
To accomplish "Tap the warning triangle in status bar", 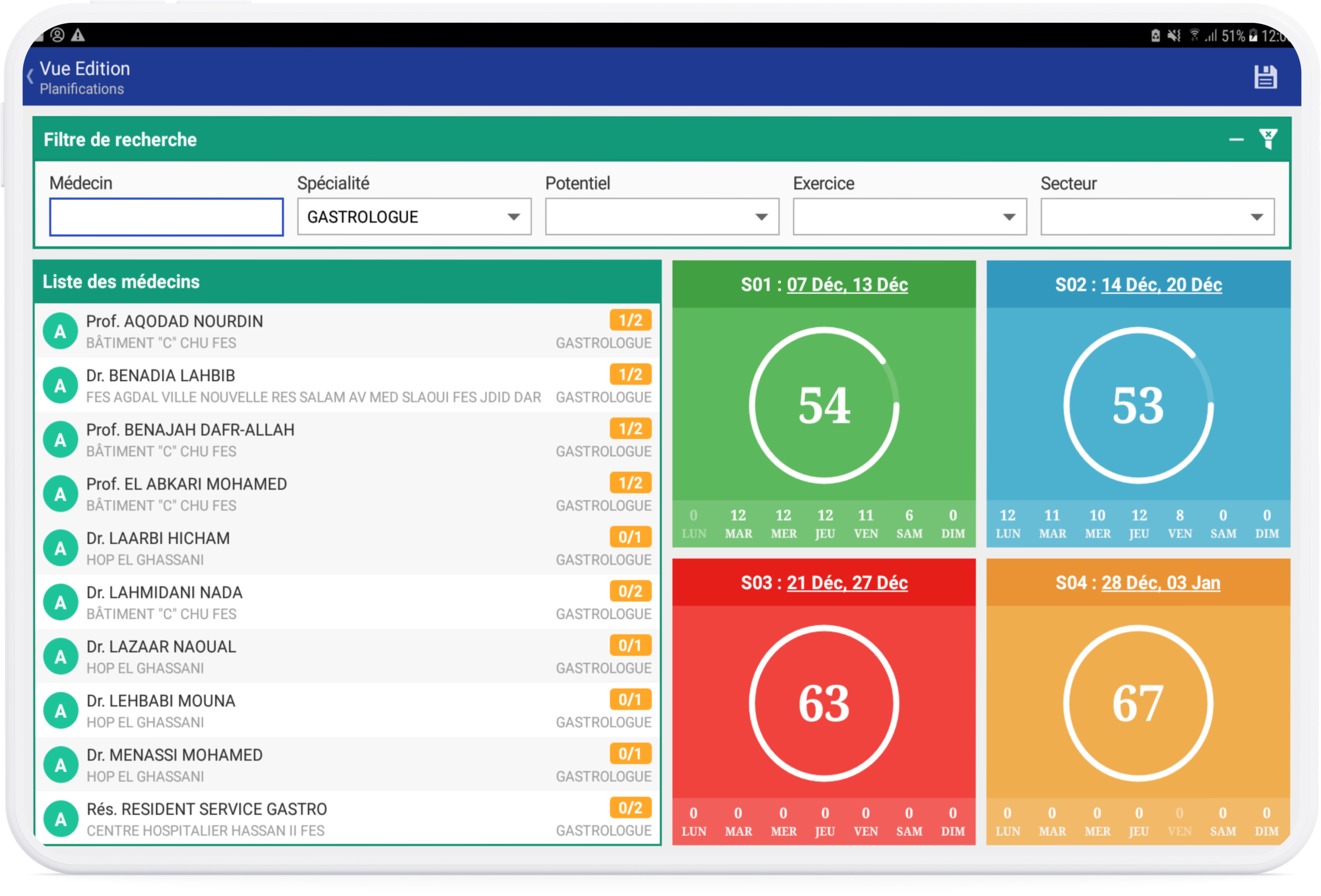I will tap(78, 34).
